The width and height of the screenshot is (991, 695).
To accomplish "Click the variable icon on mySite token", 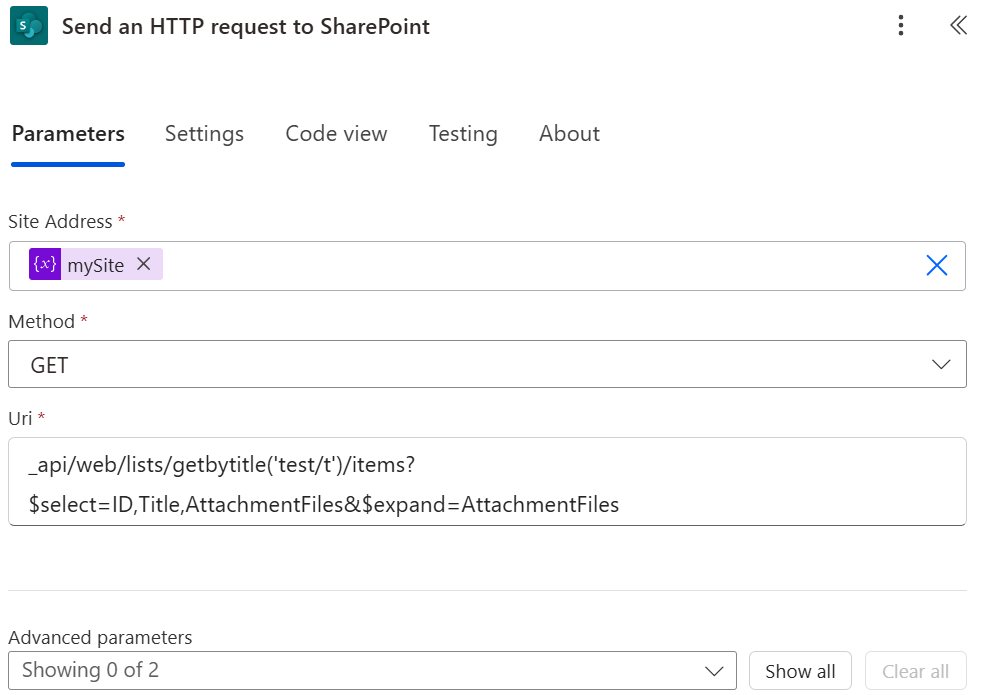I will coord(45,265).
